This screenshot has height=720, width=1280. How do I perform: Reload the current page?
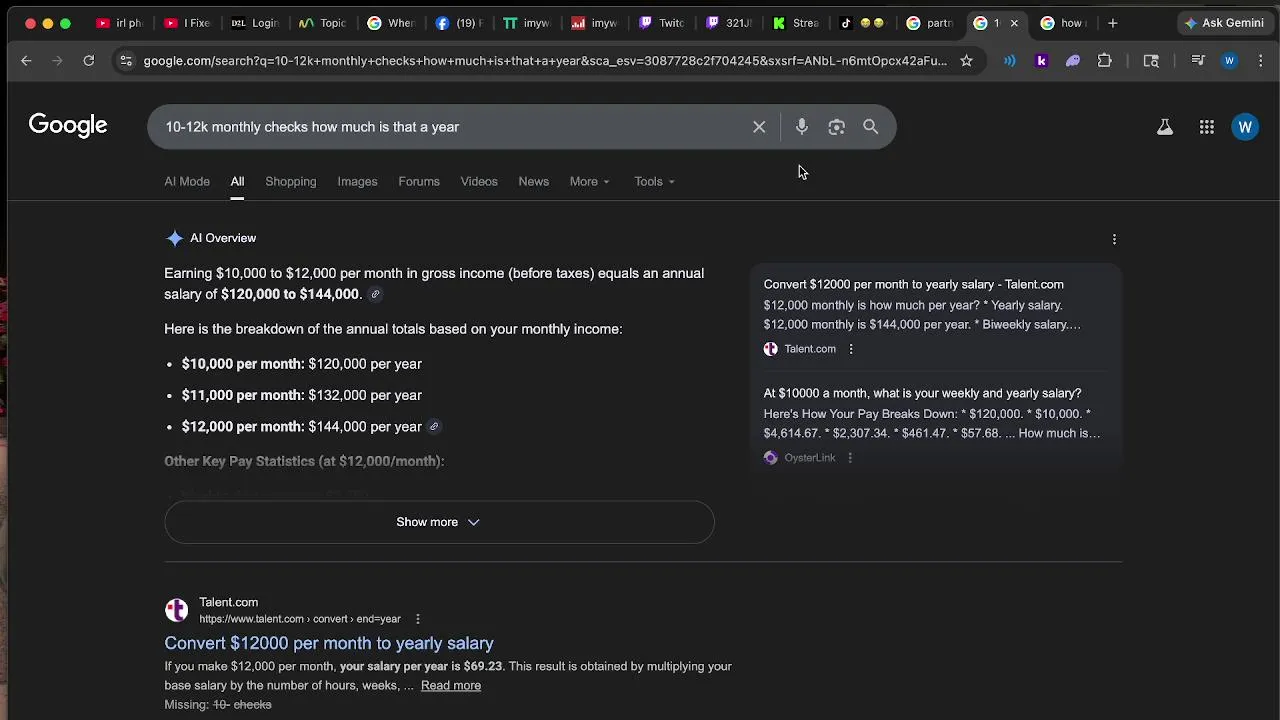(x=88, y=61)
